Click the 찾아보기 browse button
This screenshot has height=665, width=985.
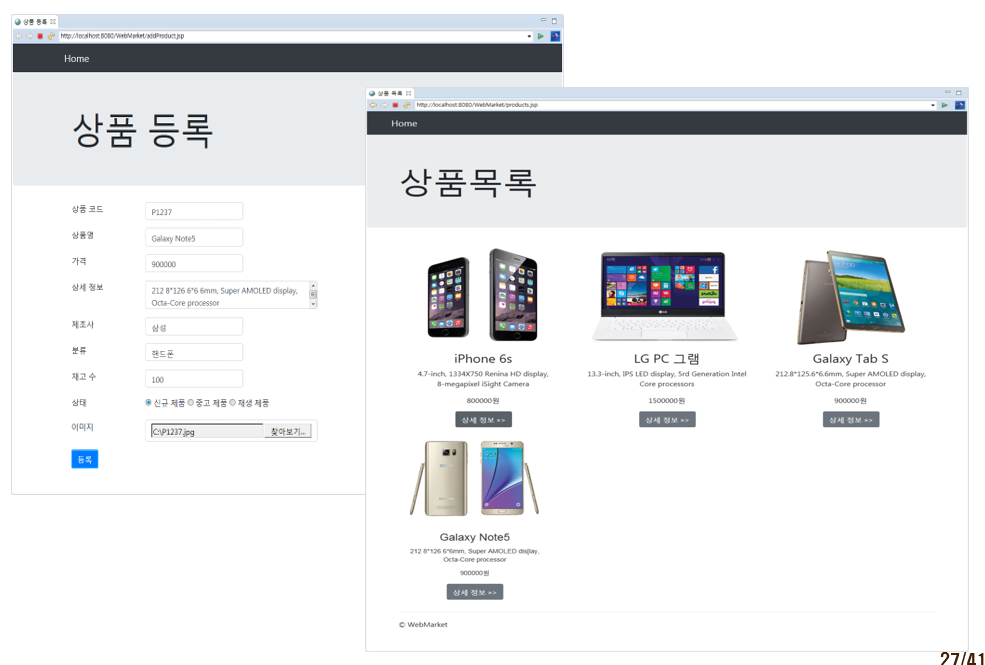tap(288, 431)
